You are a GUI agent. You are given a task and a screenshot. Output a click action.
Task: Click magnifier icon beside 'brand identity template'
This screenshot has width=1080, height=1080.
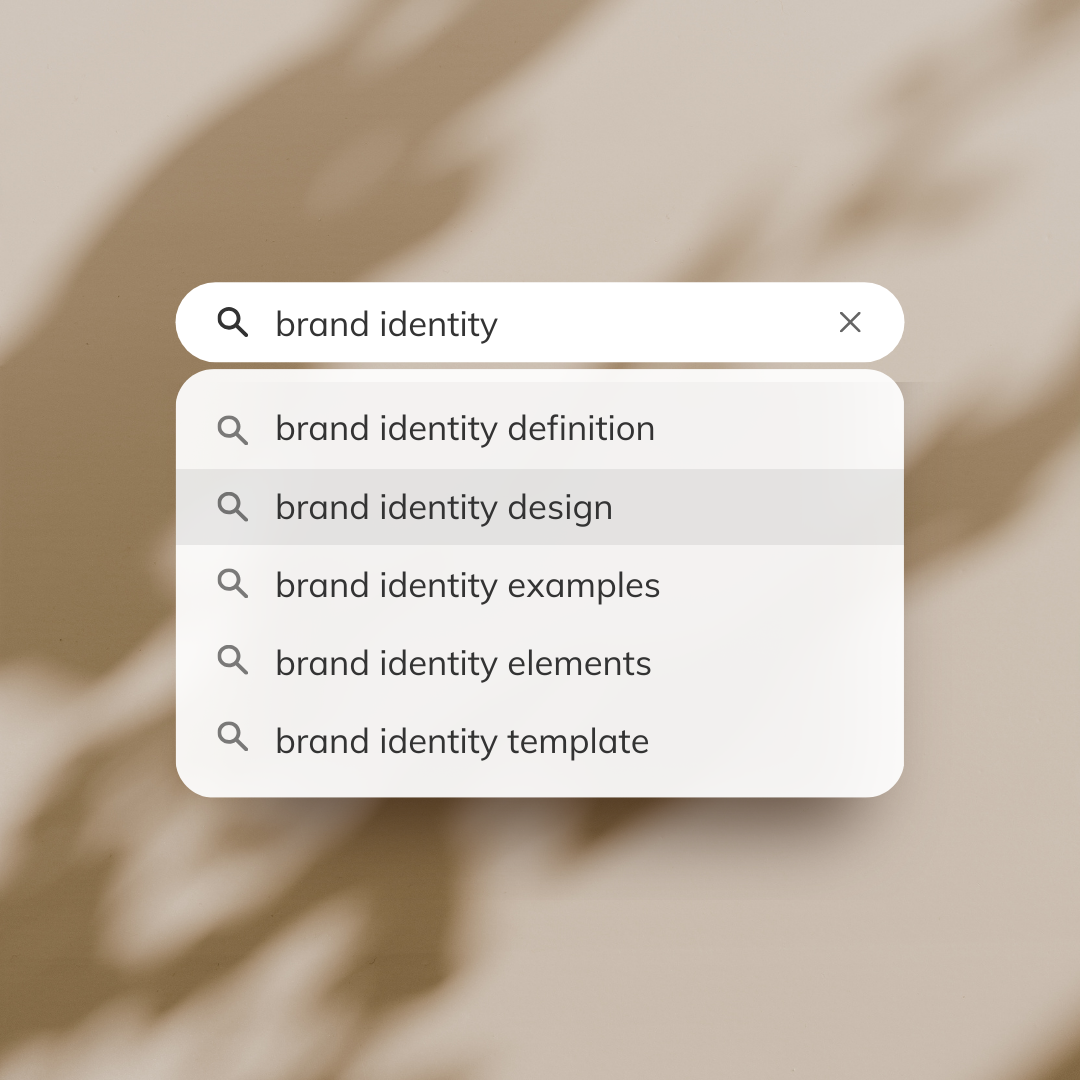[233, 736]
